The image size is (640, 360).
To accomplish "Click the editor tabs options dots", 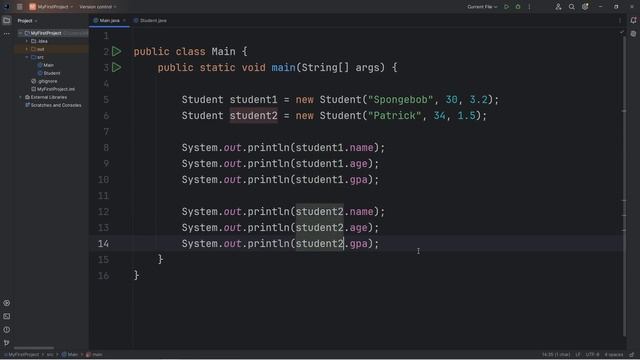I will coord(620,20).
